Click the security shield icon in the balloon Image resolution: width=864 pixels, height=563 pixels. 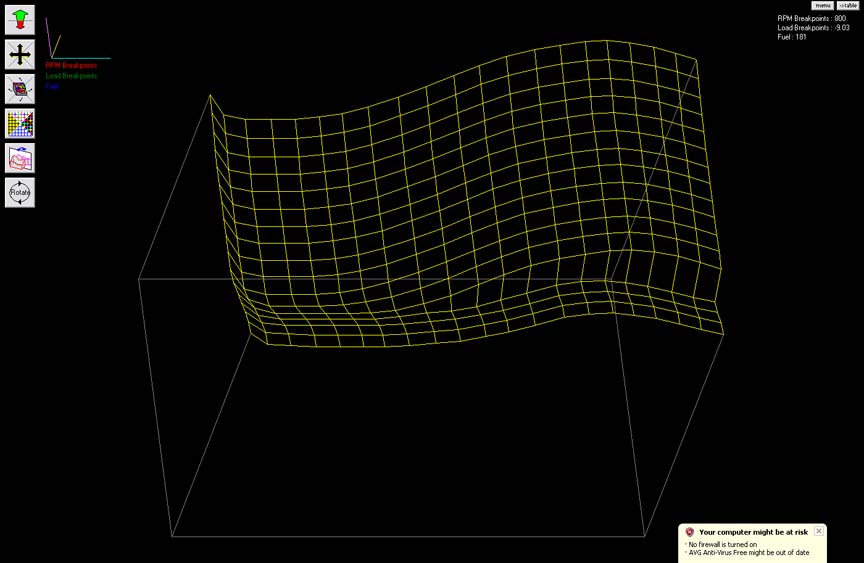(x=689, y=532)
